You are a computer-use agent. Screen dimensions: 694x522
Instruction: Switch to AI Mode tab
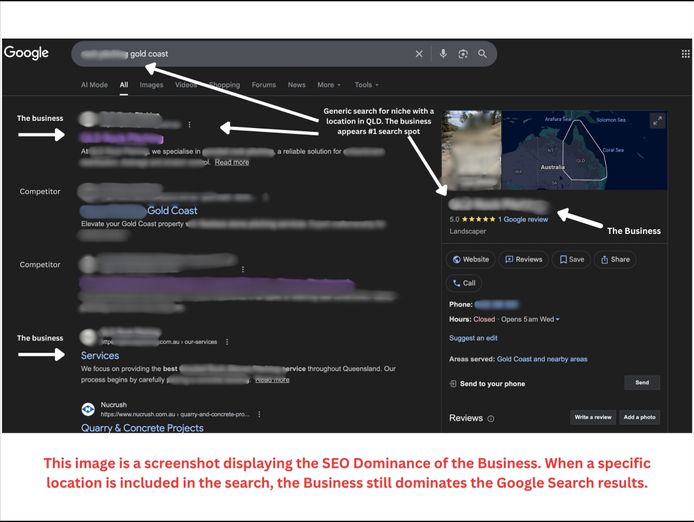[x=94, y=85]
